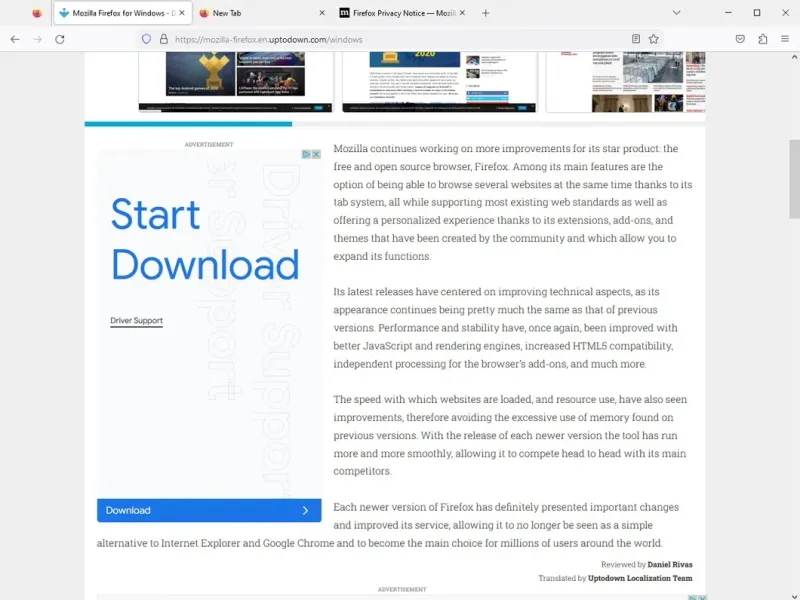Viewport: 800px width, 600px height.
Task: Switch to Firefox Privacy Notice tab
Action: [403, 13]
